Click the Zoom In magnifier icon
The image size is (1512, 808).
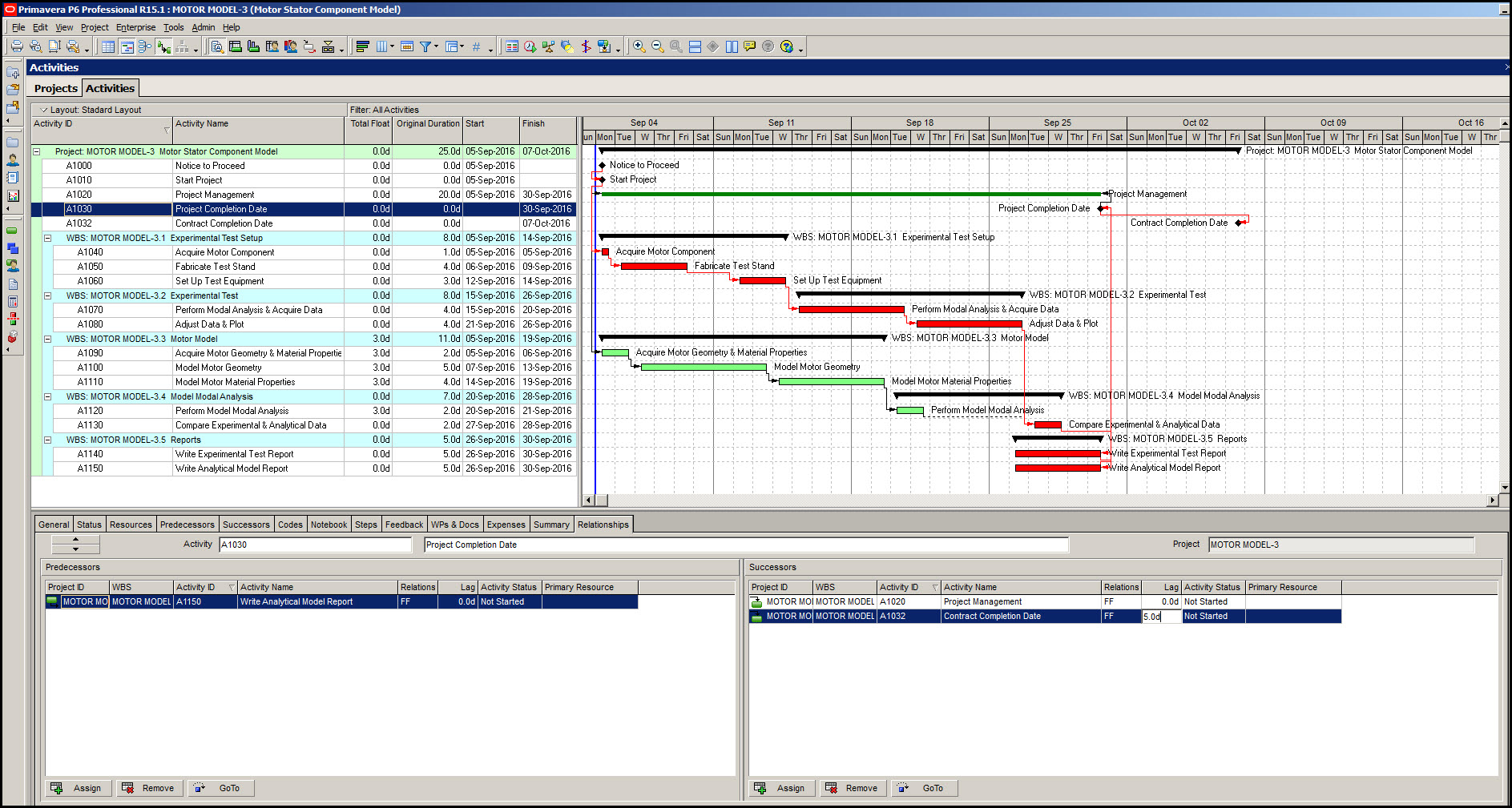pyautogui.click(x=639, y=46)
